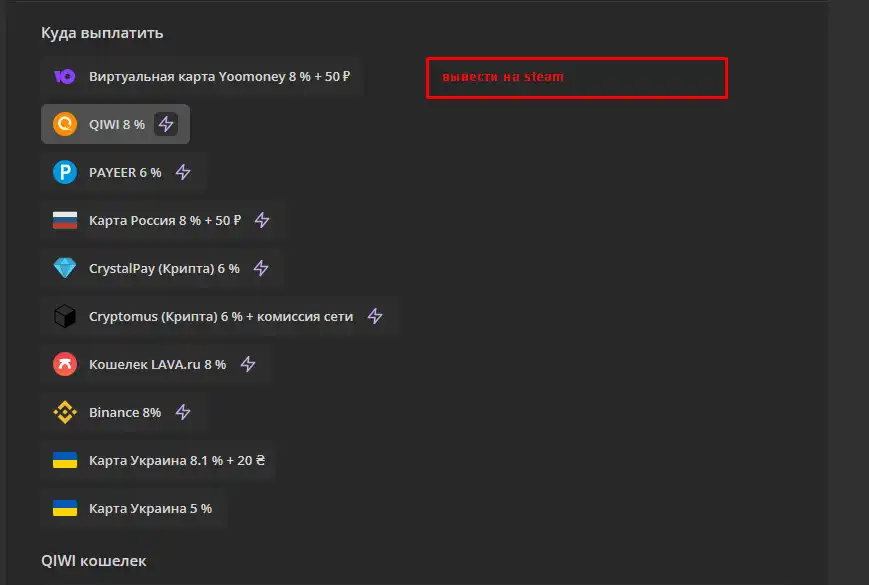Click lightning bolt icon next to PAYEER 6 %
Screen dimensions: 869x585
[183, 172]
